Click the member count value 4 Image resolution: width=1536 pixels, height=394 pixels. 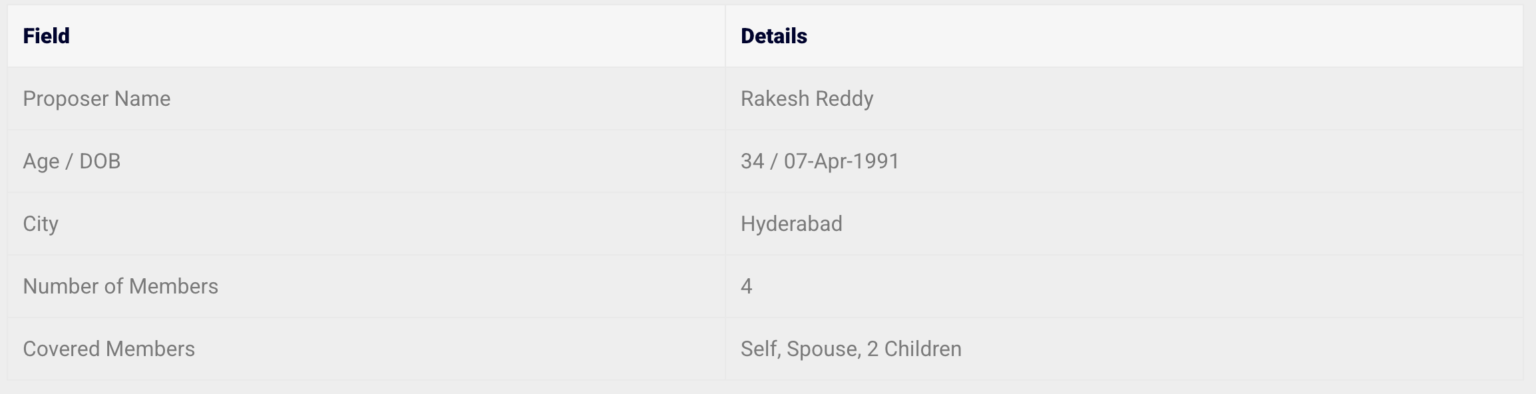tap(746, 287)
